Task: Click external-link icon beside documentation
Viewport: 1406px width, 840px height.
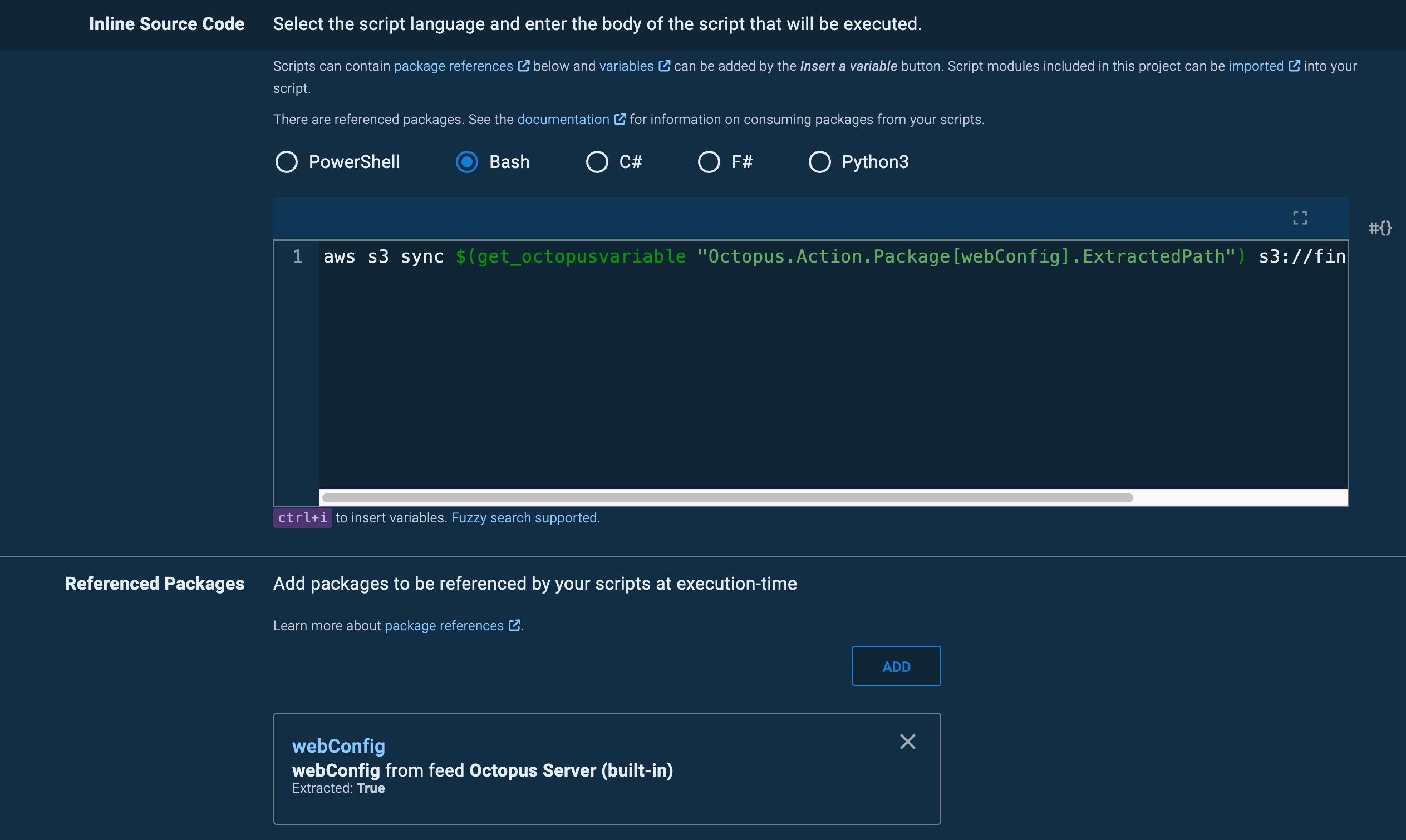Action: coord(620,120)
